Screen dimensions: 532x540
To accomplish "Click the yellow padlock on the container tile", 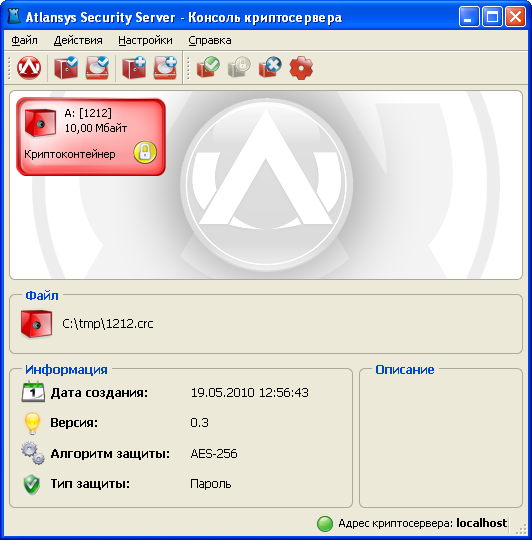I will (x=145, y=152).
